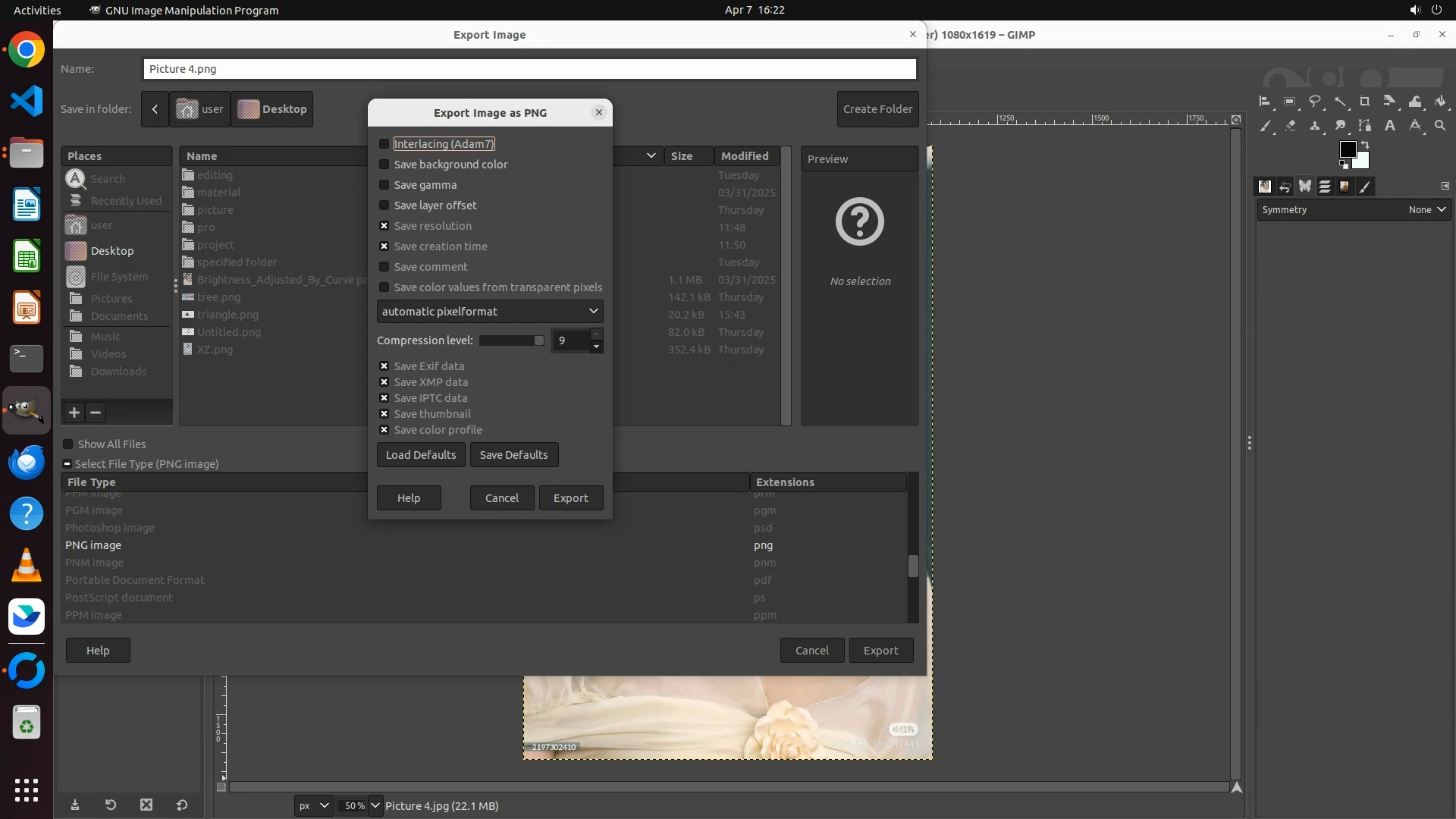Screen dimensions: 1456x819
Task: Click the Compression level slider
Action: [x=512, y=340]
